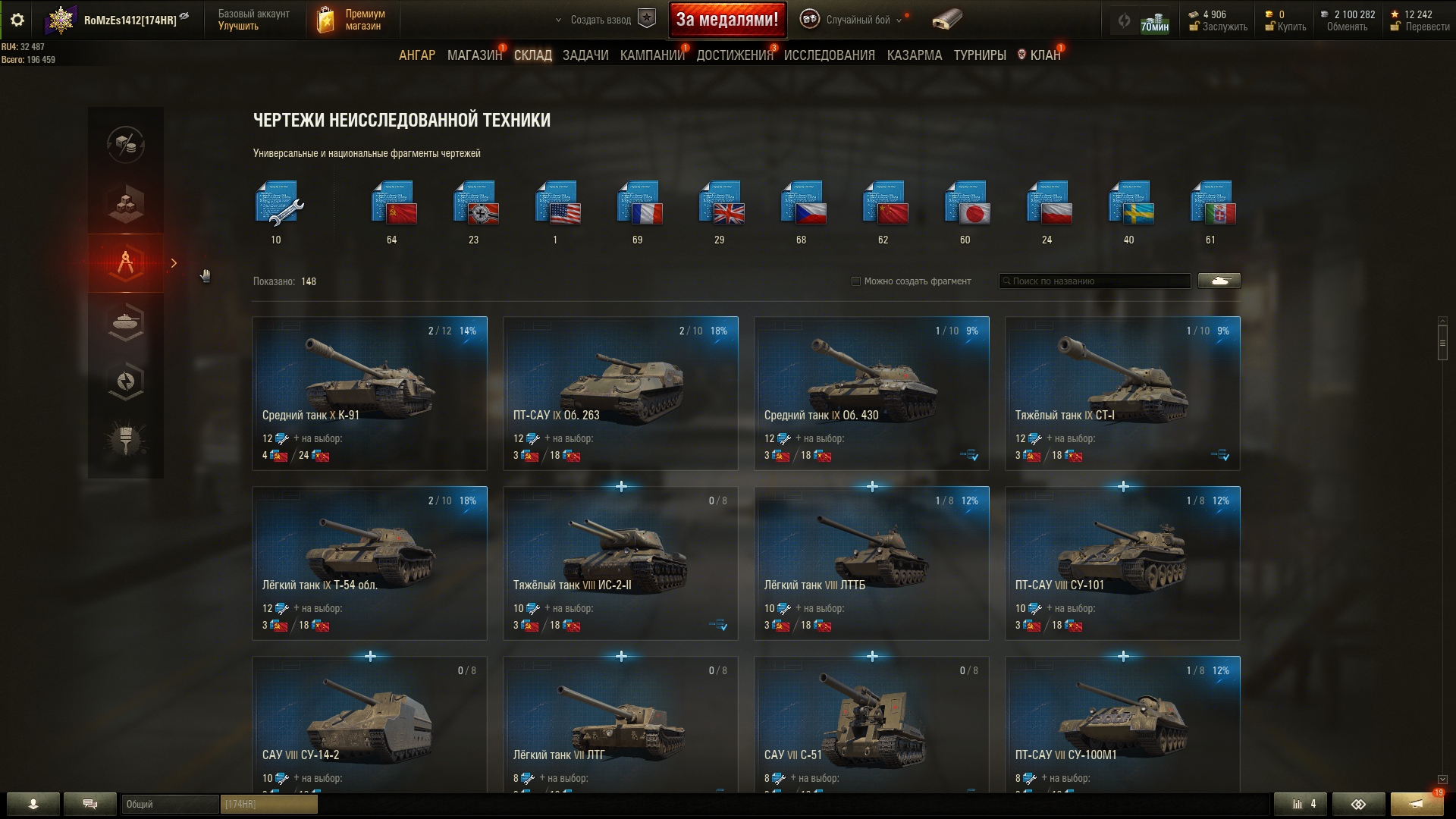Viewport: 1456px width, 819px height.
Task: Open the chat channels icon
Action: [x=90, y=804]
